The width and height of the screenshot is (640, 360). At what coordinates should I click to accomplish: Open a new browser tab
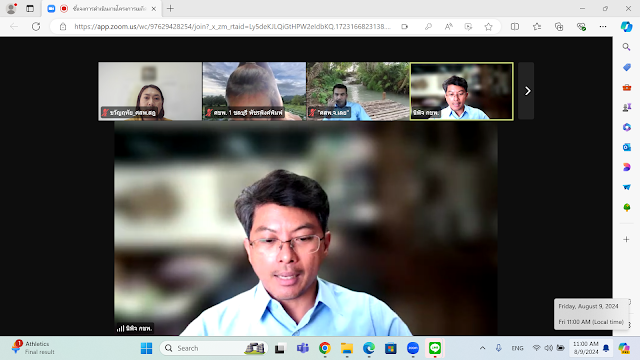coord(170,9)
